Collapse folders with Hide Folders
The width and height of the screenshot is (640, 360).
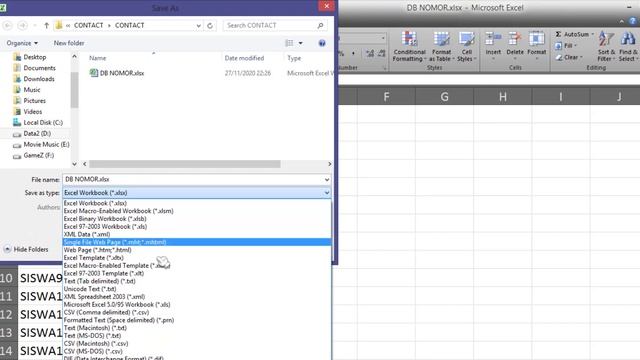pos(26,249)
